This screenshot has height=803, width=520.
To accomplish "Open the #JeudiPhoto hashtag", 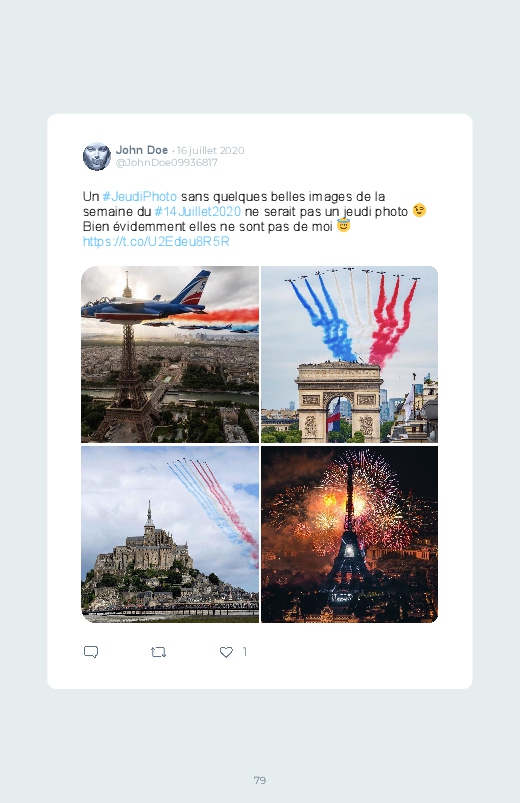I will (x=139, y=197).
